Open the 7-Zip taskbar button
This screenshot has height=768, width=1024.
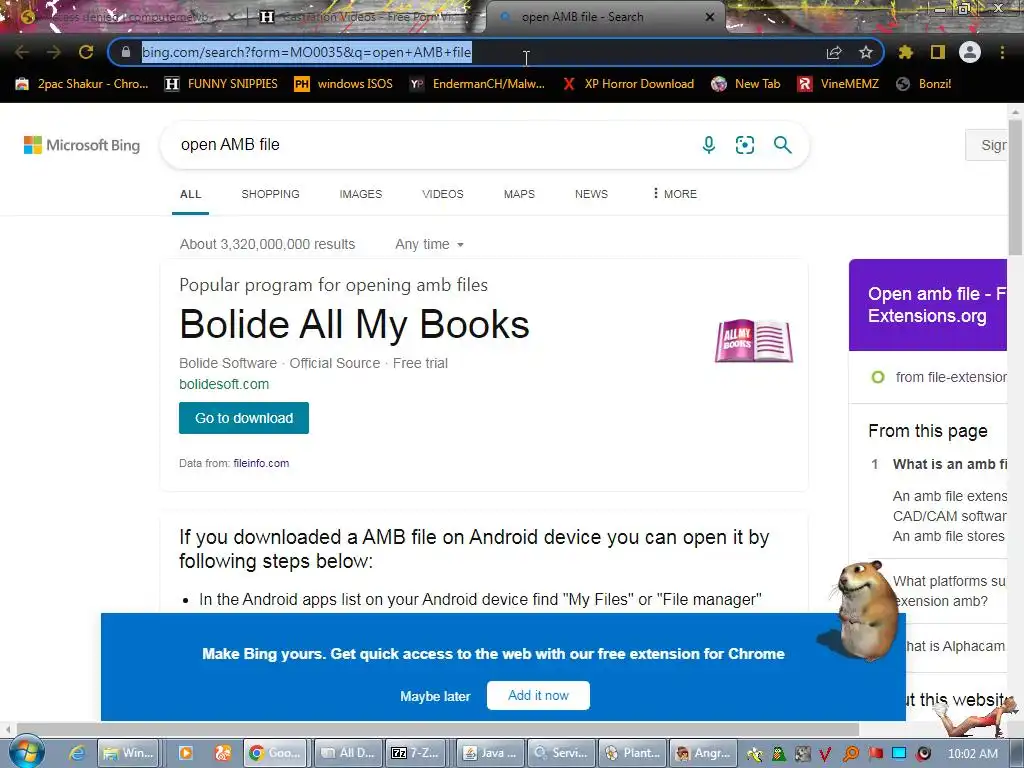(x=415, y=753)
